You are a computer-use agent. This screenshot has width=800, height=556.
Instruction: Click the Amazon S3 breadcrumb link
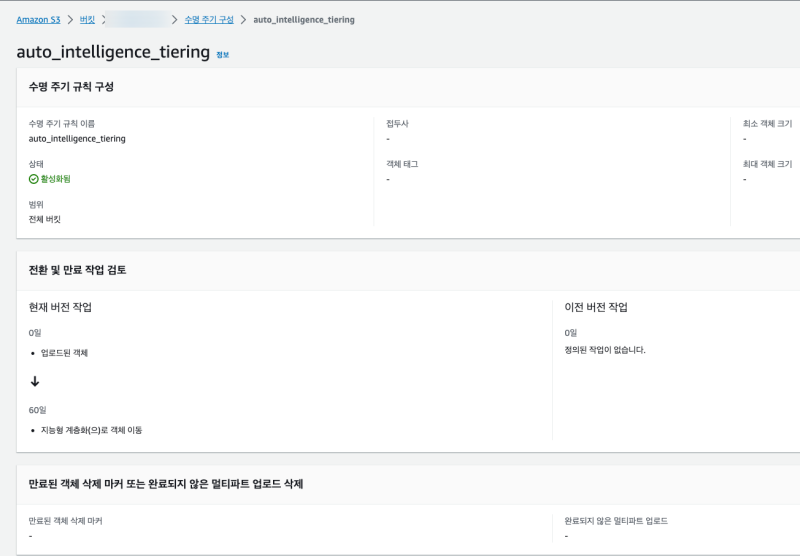38,19
